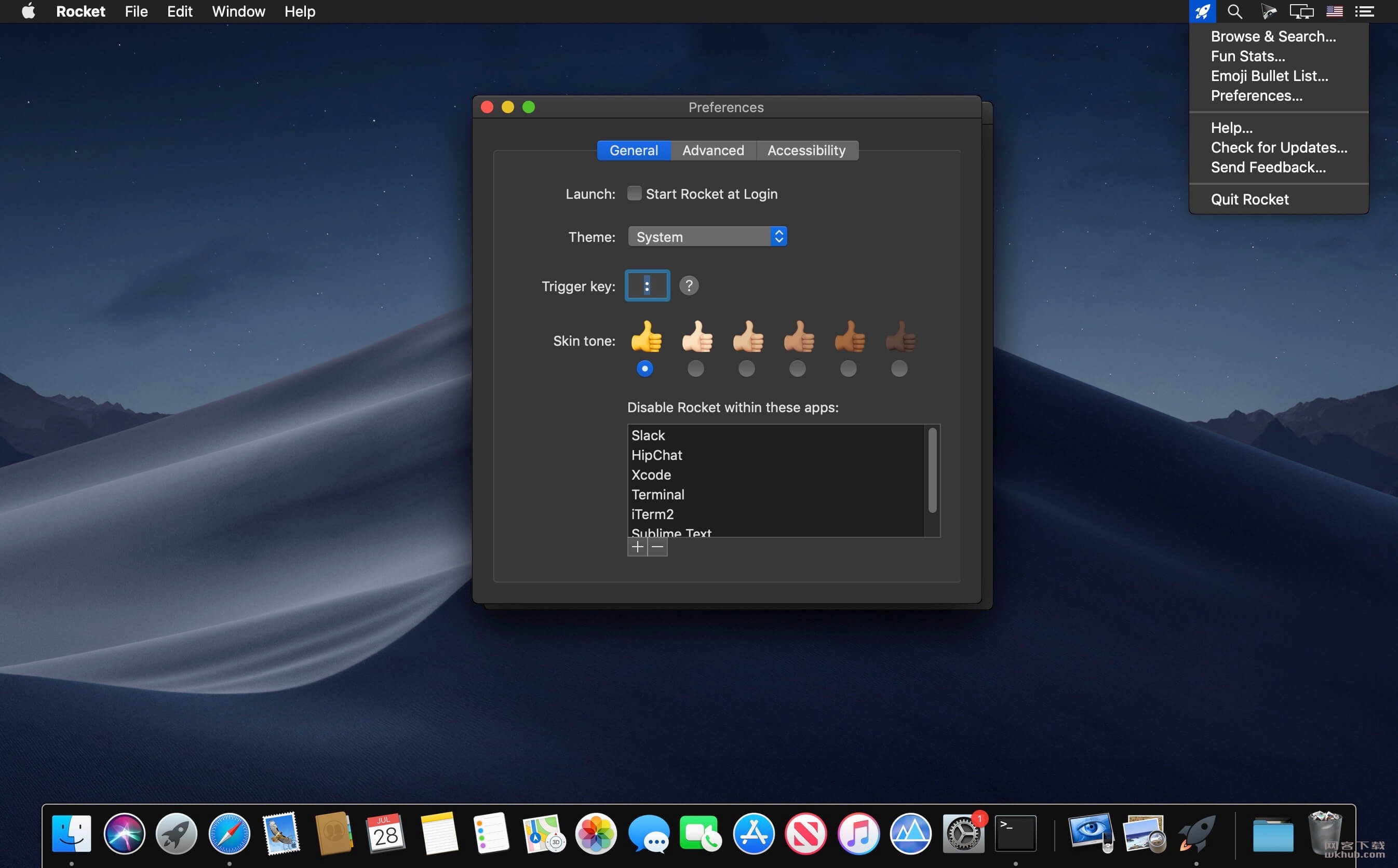This screenshot has width=1398, height=868.
Task: Open Safari from the Dock
Action: [229, 834]
